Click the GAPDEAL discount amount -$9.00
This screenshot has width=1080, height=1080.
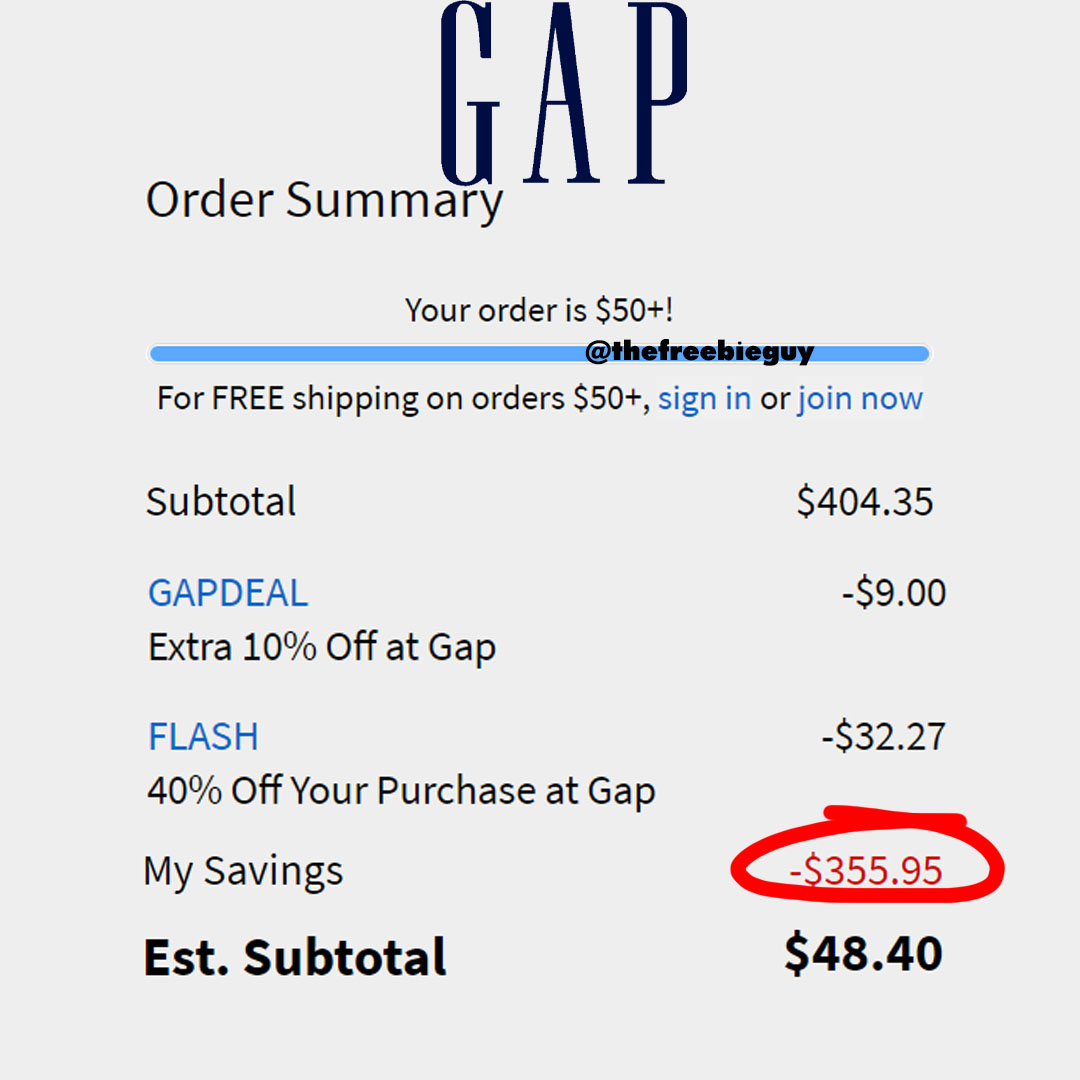point(895,593)
